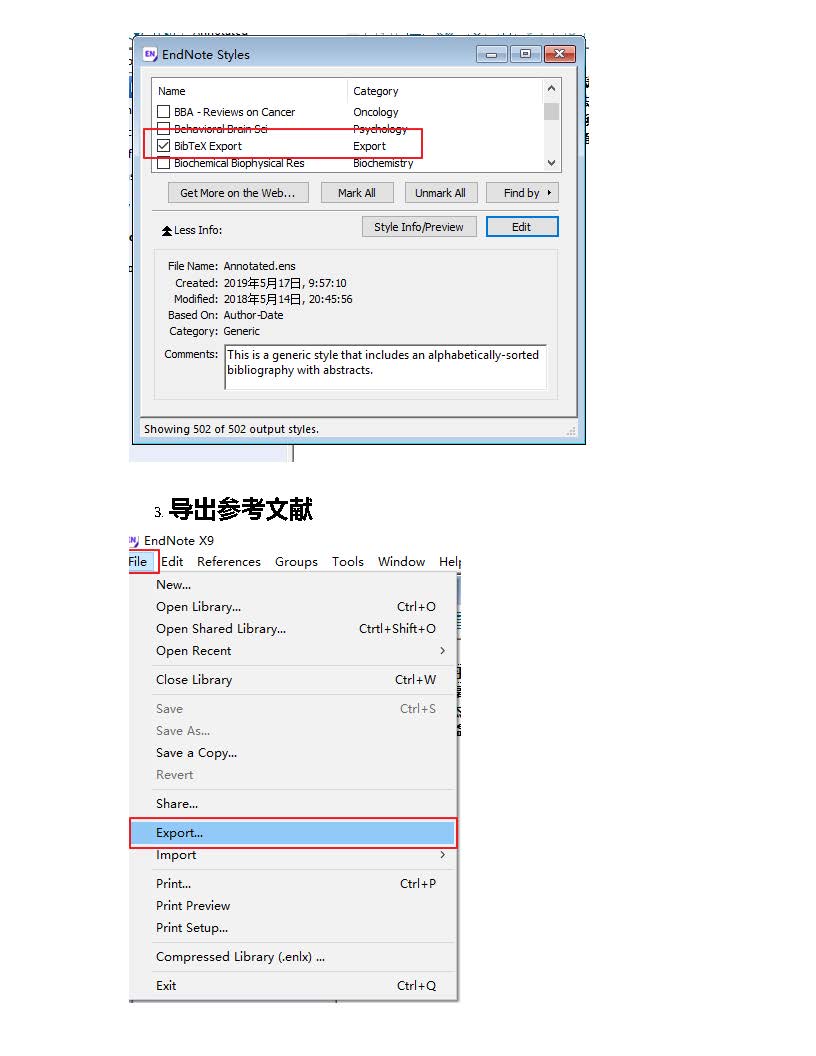
Task: Select Print Setup... menu entry
Action: (x=293, y=928)
